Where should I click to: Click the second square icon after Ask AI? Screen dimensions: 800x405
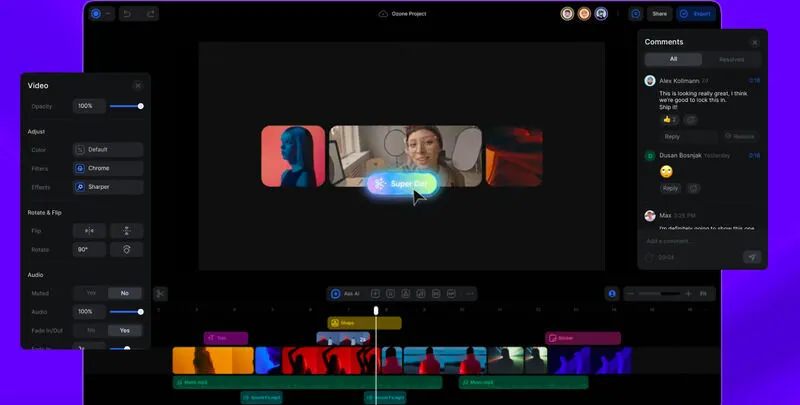click(390, 294)
